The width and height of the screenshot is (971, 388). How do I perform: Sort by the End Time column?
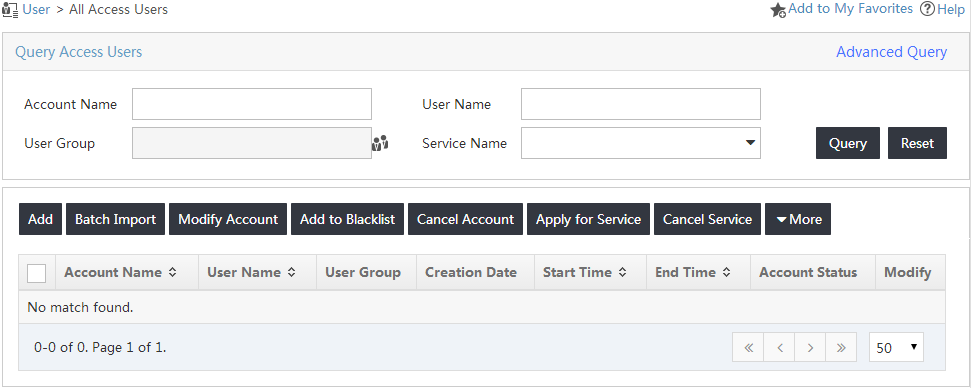[693, 272]
